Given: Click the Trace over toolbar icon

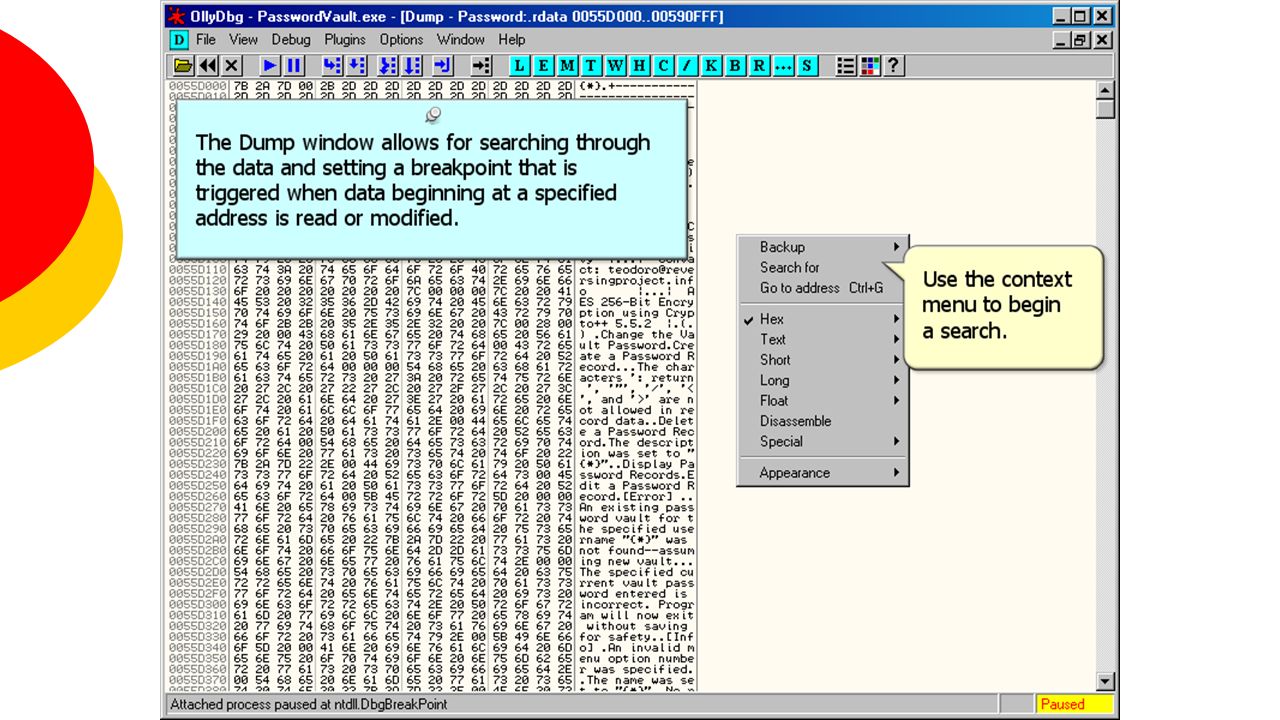Looking at the screenshot, I should pos(412,66).
